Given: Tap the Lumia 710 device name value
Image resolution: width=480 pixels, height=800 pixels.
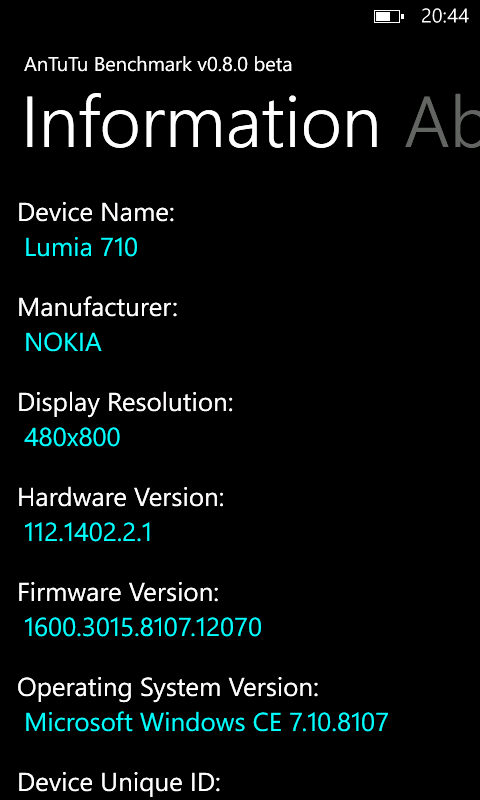Looking at the screenshot, I should tap(81, 247).
